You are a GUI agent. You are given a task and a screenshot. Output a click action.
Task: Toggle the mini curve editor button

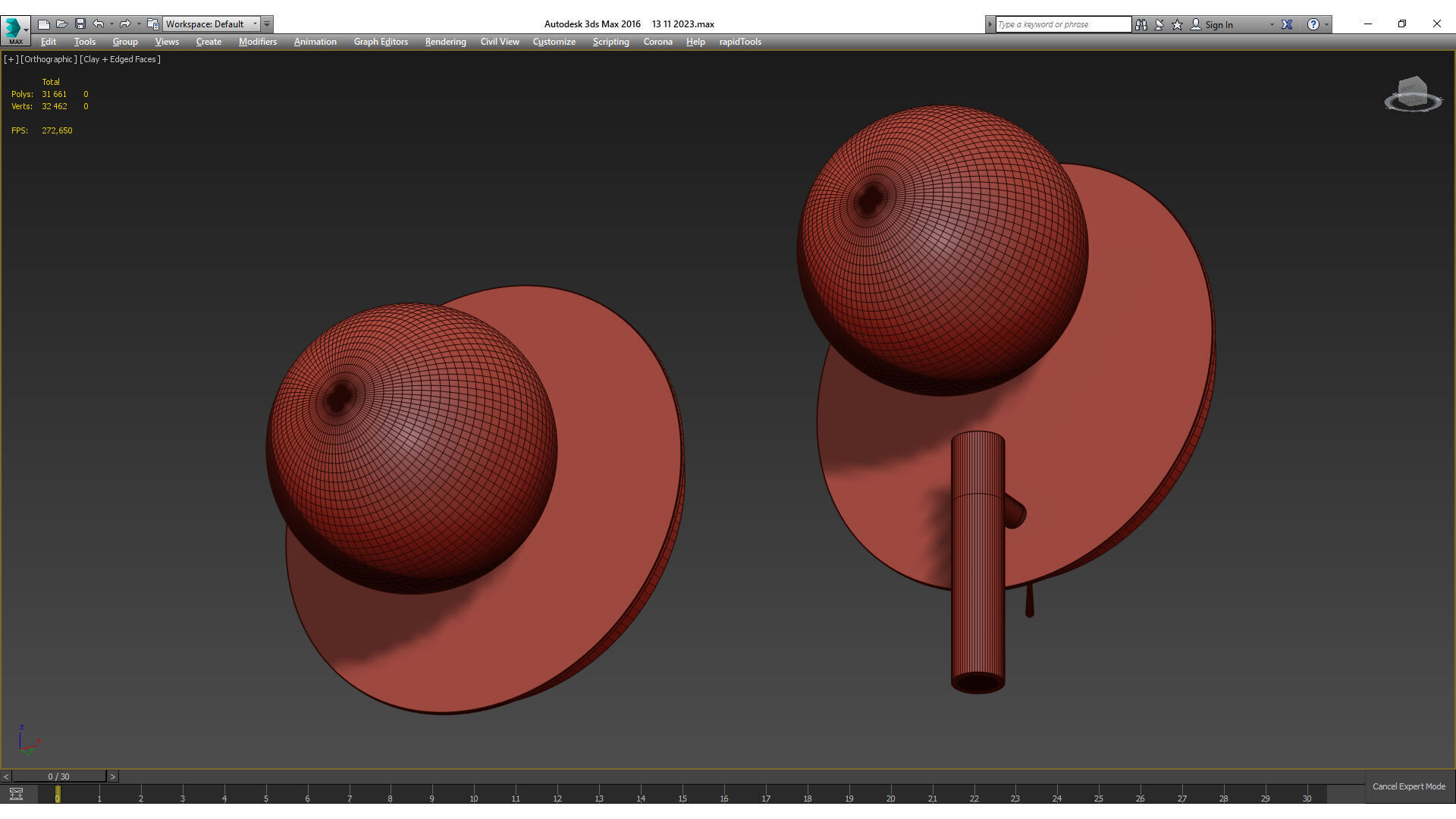click(x=16, y=794)
